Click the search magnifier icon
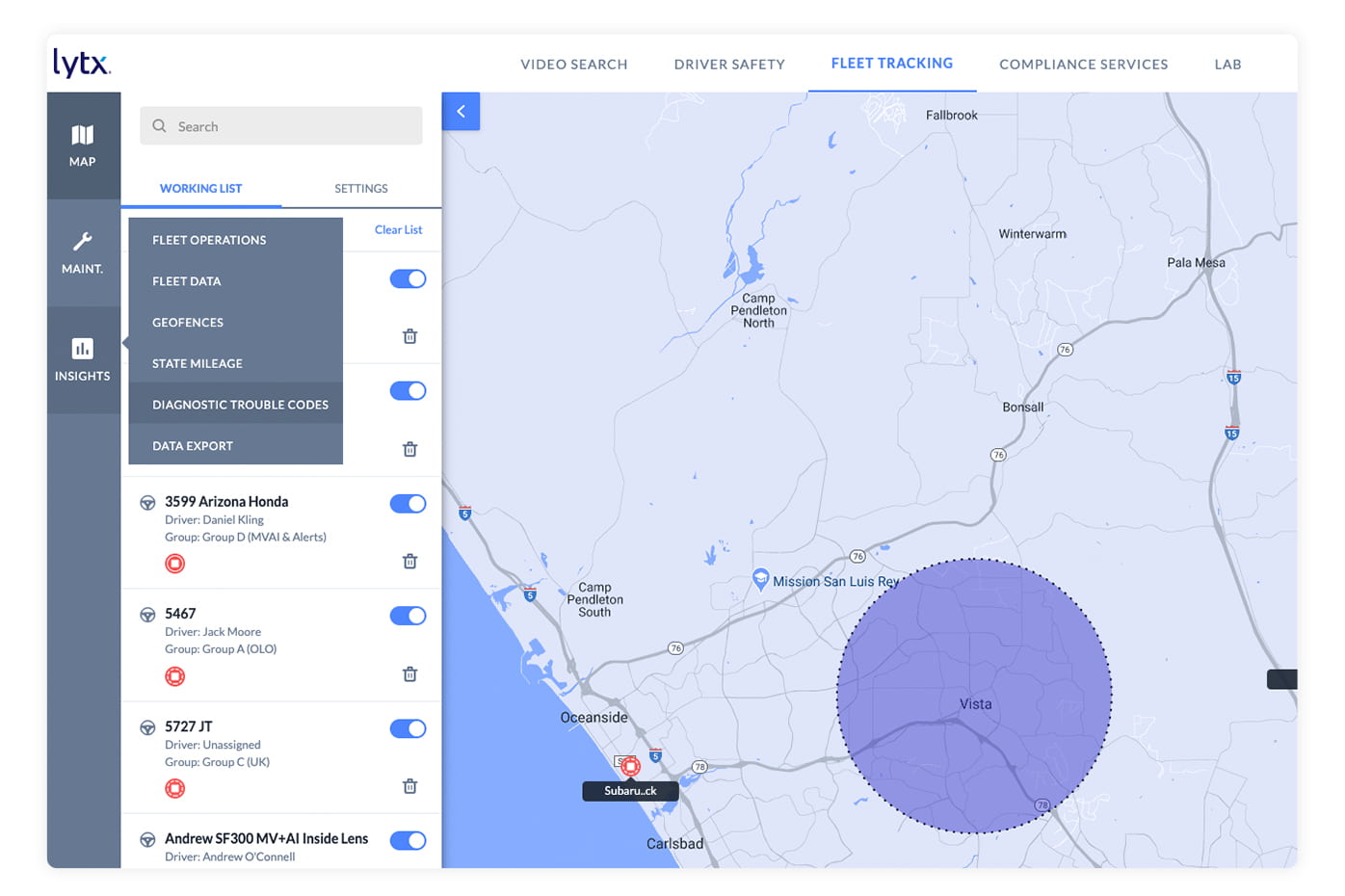Image resolution: width=1345 pixels, height=896 pixels. (159, 125)
